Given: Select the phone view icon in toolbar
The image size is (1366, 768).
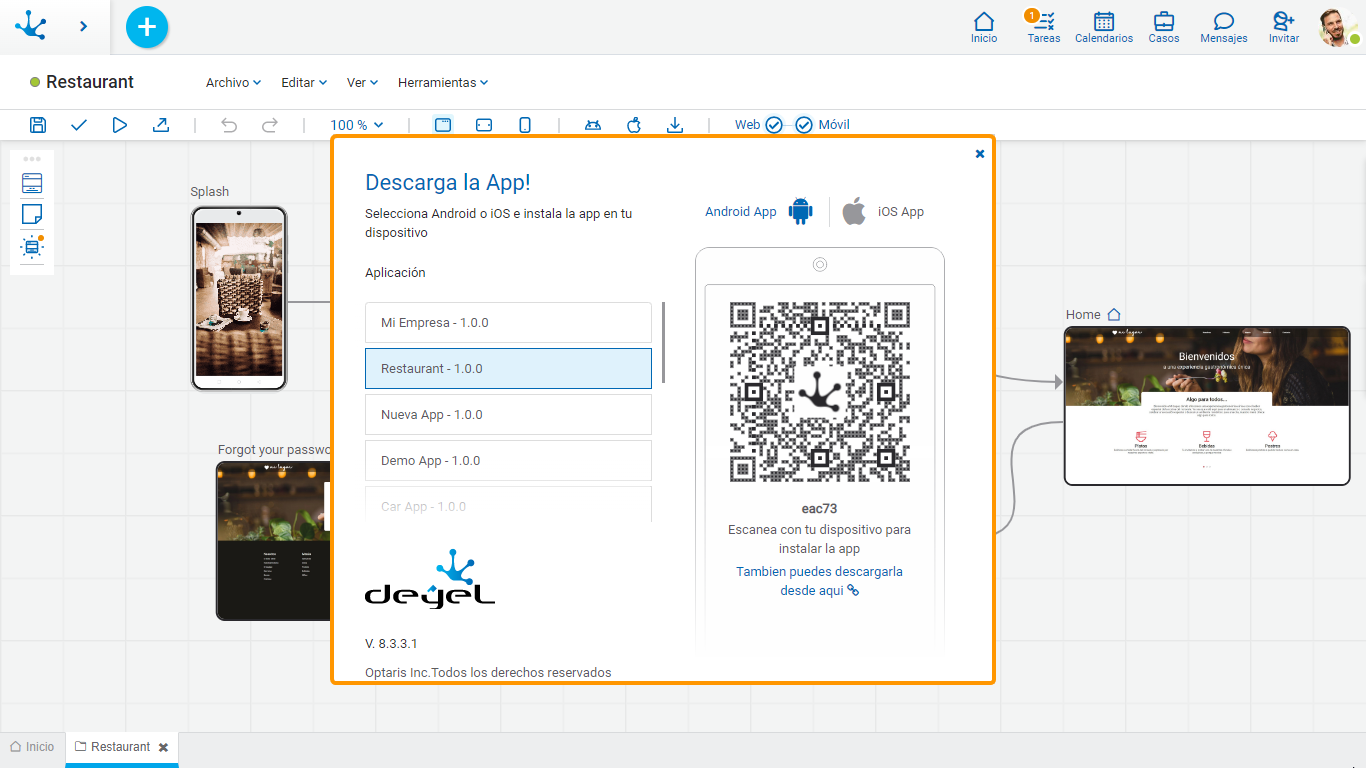Looking at the screenshot, I should pos(525,125).
